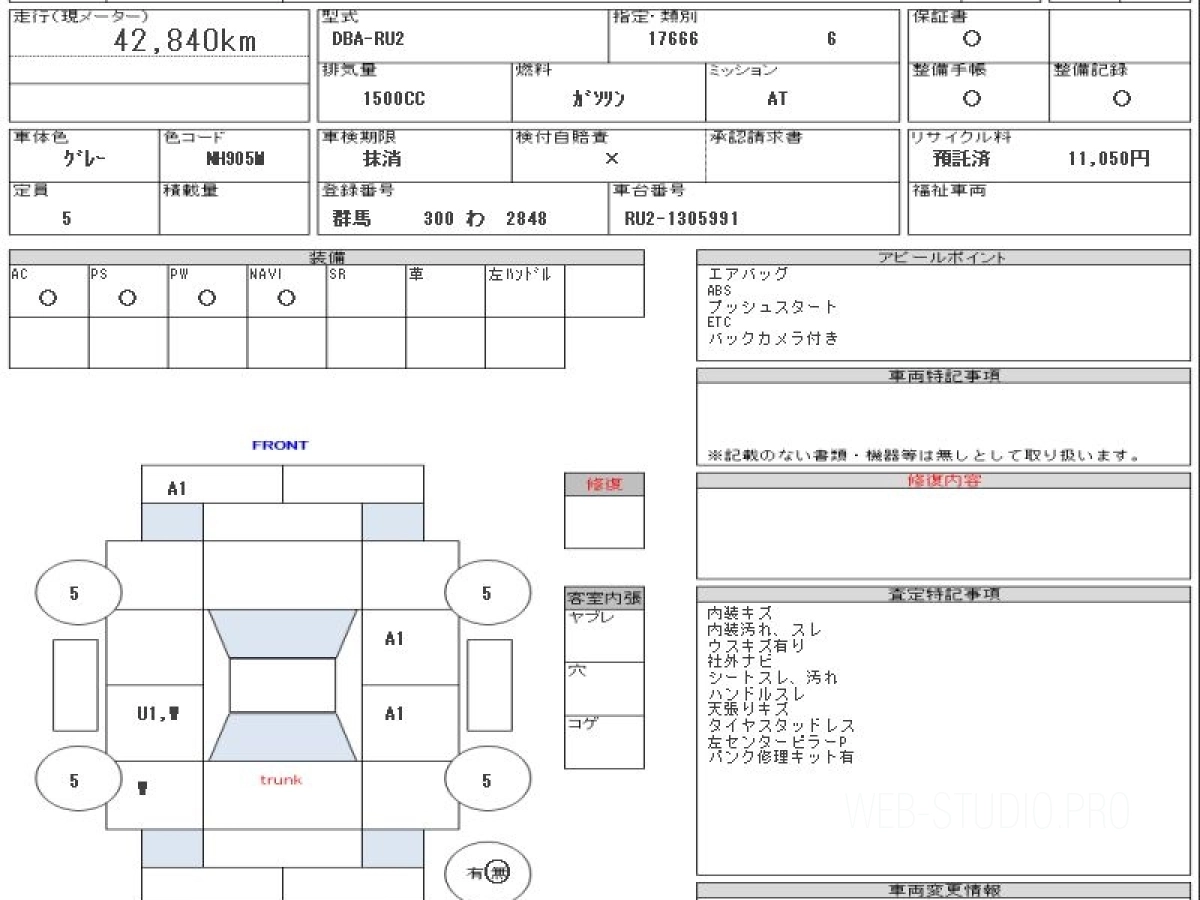This screenshot has width=1200, height=900.
Task: Select the note パンク修理キット有
Action: [x=781, y=757]
